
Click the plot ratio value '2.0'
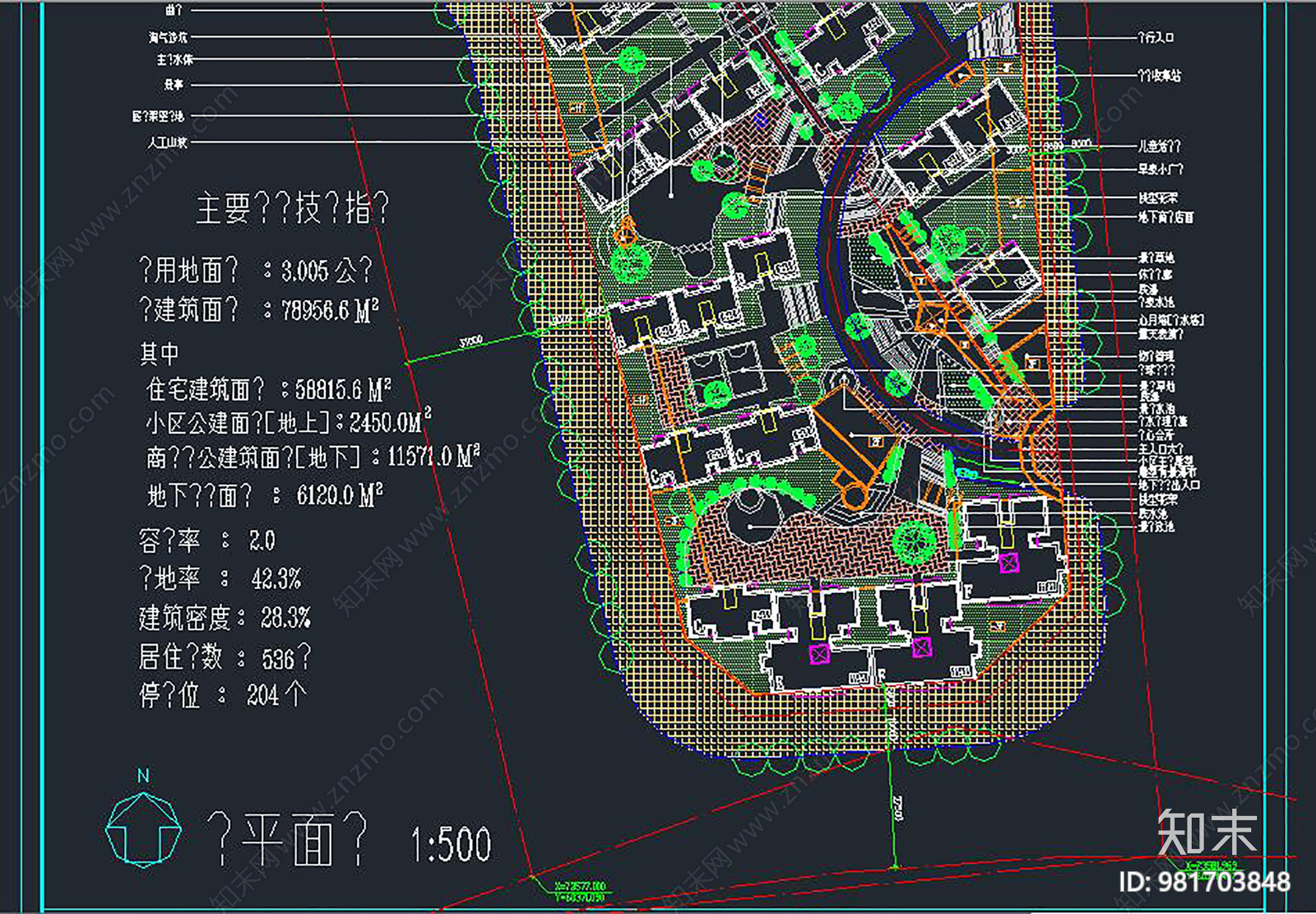[262, 541]
